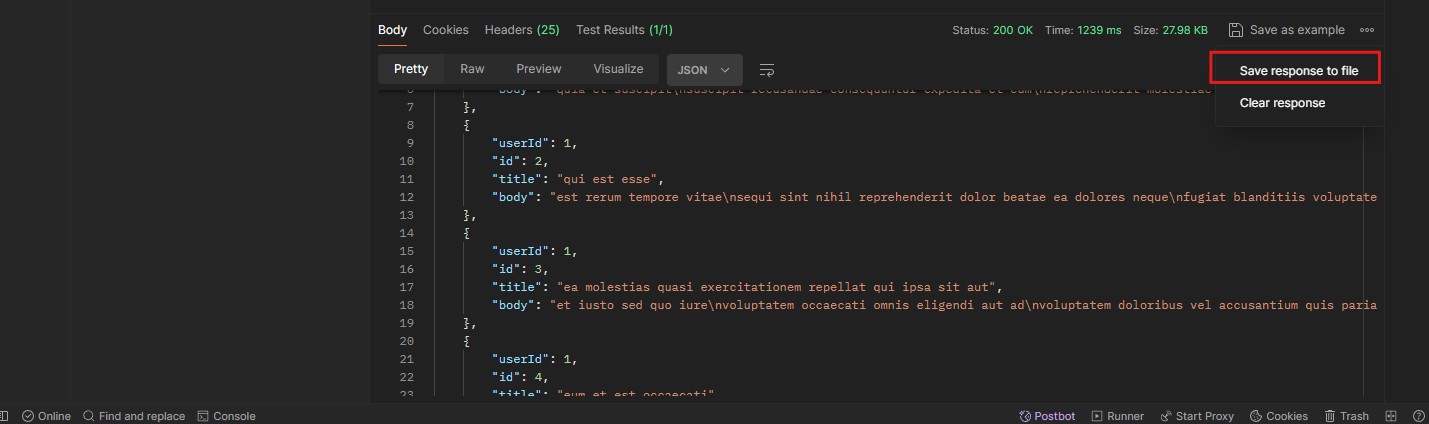This screenshot has height=424, width=1429.
Task: Select the Preview view mode
Action: pyautogui.click(x=539, y=69)
